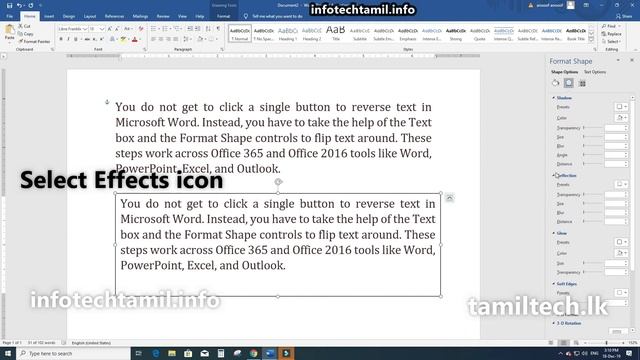Switch to the Layout ribbon tab
Screen dimensions: 640x360
90,16
